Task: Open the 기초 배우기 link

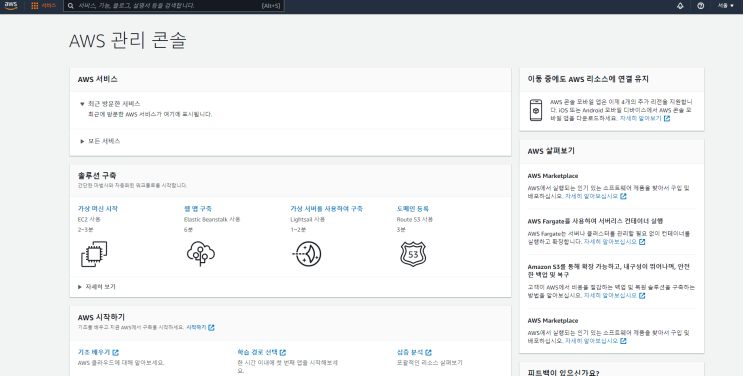Action: coord(94,352)
